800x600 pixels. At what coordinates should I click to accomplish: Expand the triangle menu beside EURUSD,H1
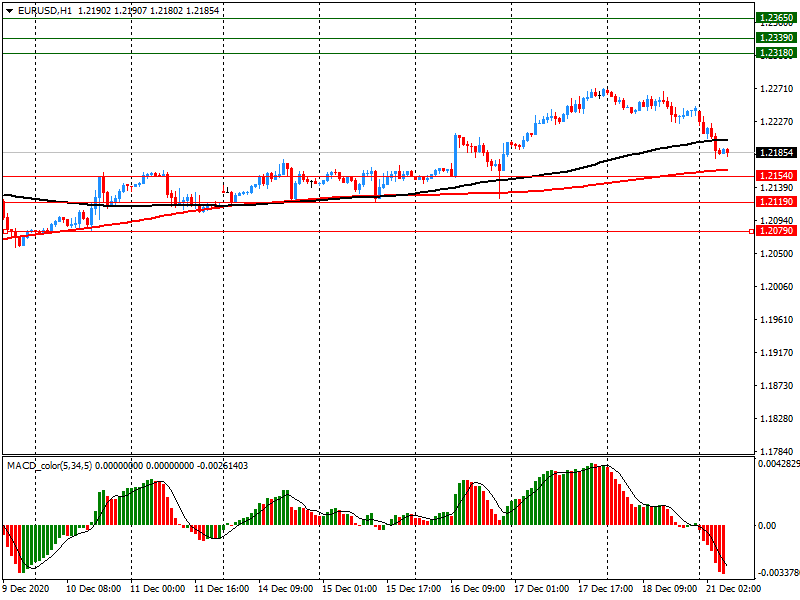(x=9, y=11)
